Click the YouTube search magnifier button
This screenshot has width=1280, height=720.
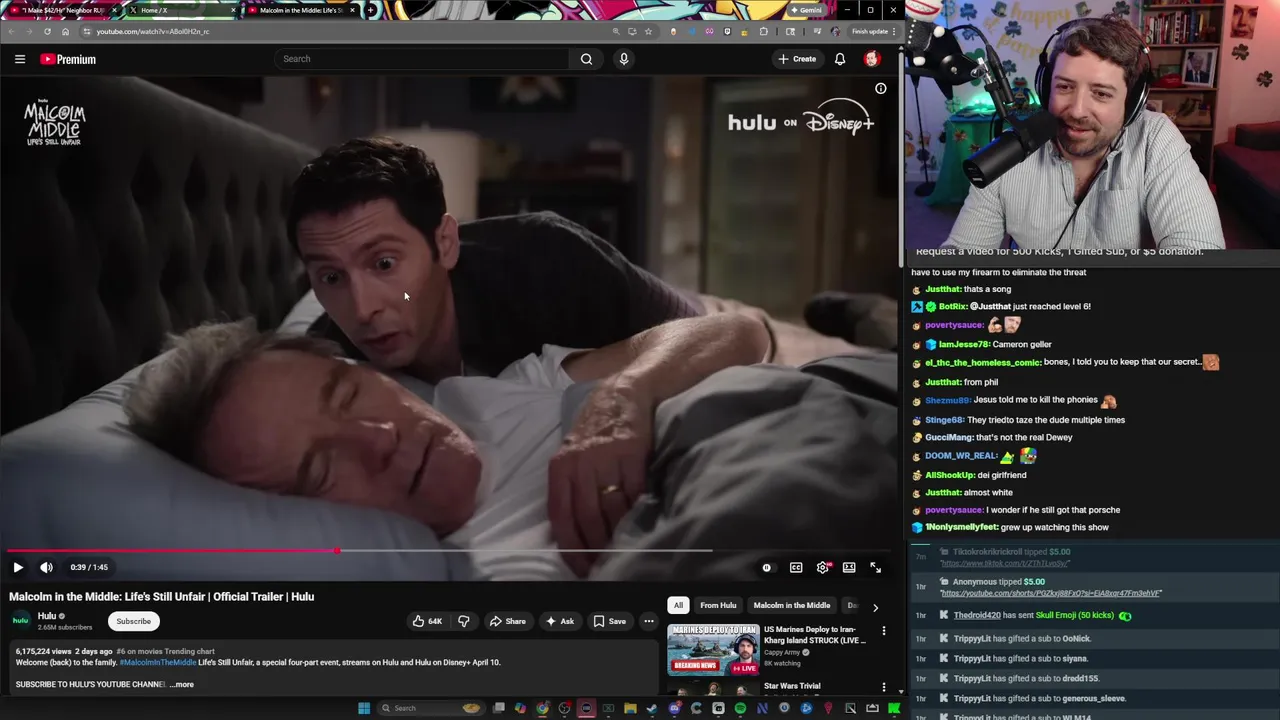pos(586,59)
